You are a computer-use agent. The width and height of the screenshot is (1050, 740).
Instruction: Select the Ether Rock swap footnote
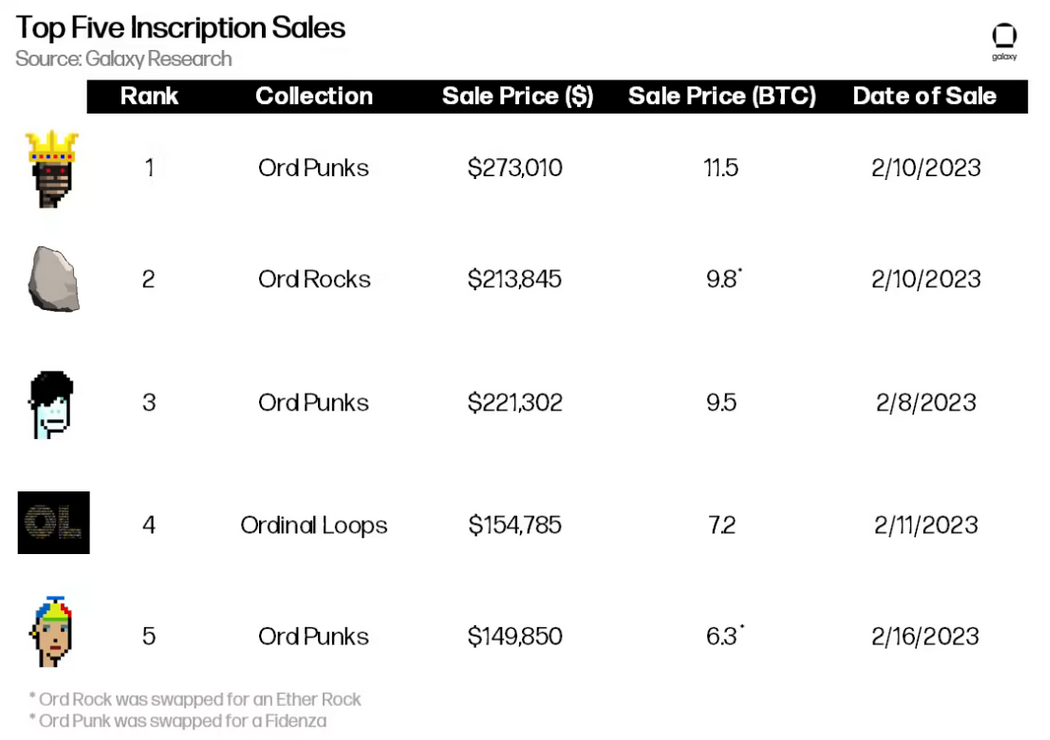point(195,699)
